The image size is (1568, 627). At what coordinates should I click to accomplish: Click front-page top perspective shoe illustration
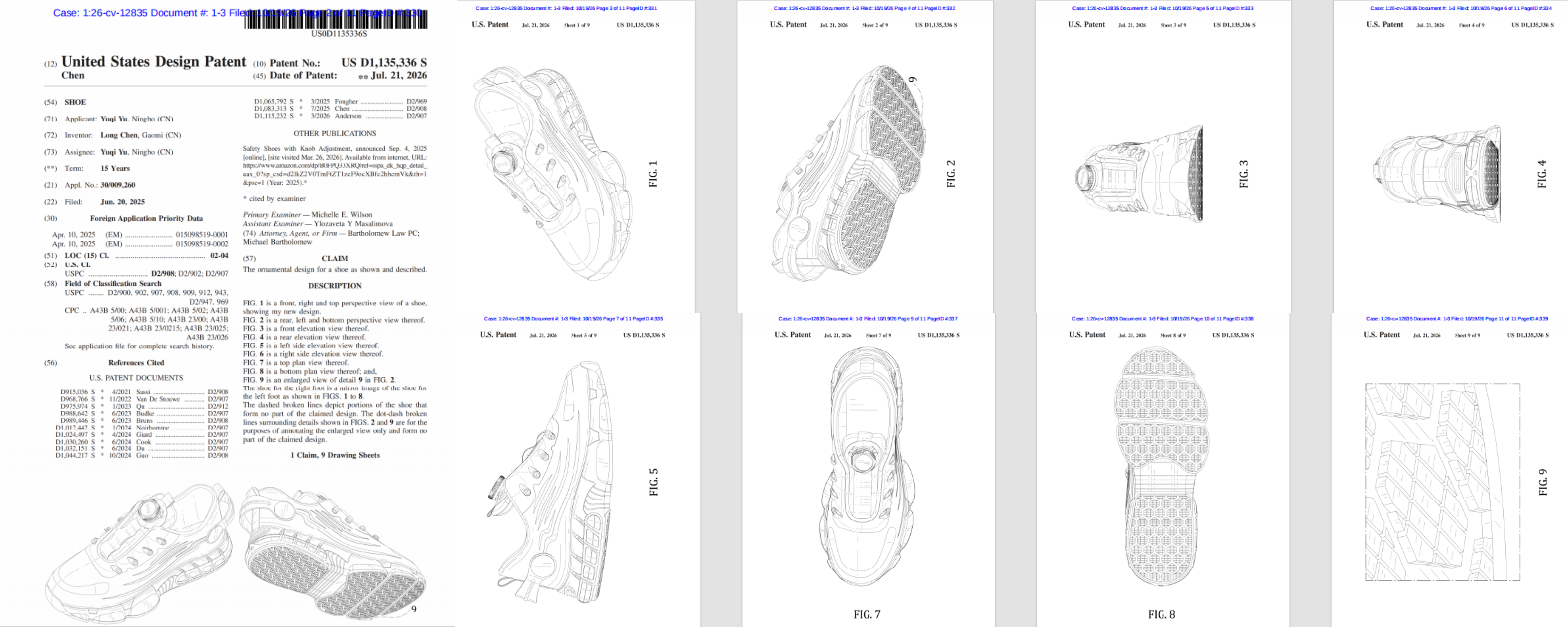[140, 552]
